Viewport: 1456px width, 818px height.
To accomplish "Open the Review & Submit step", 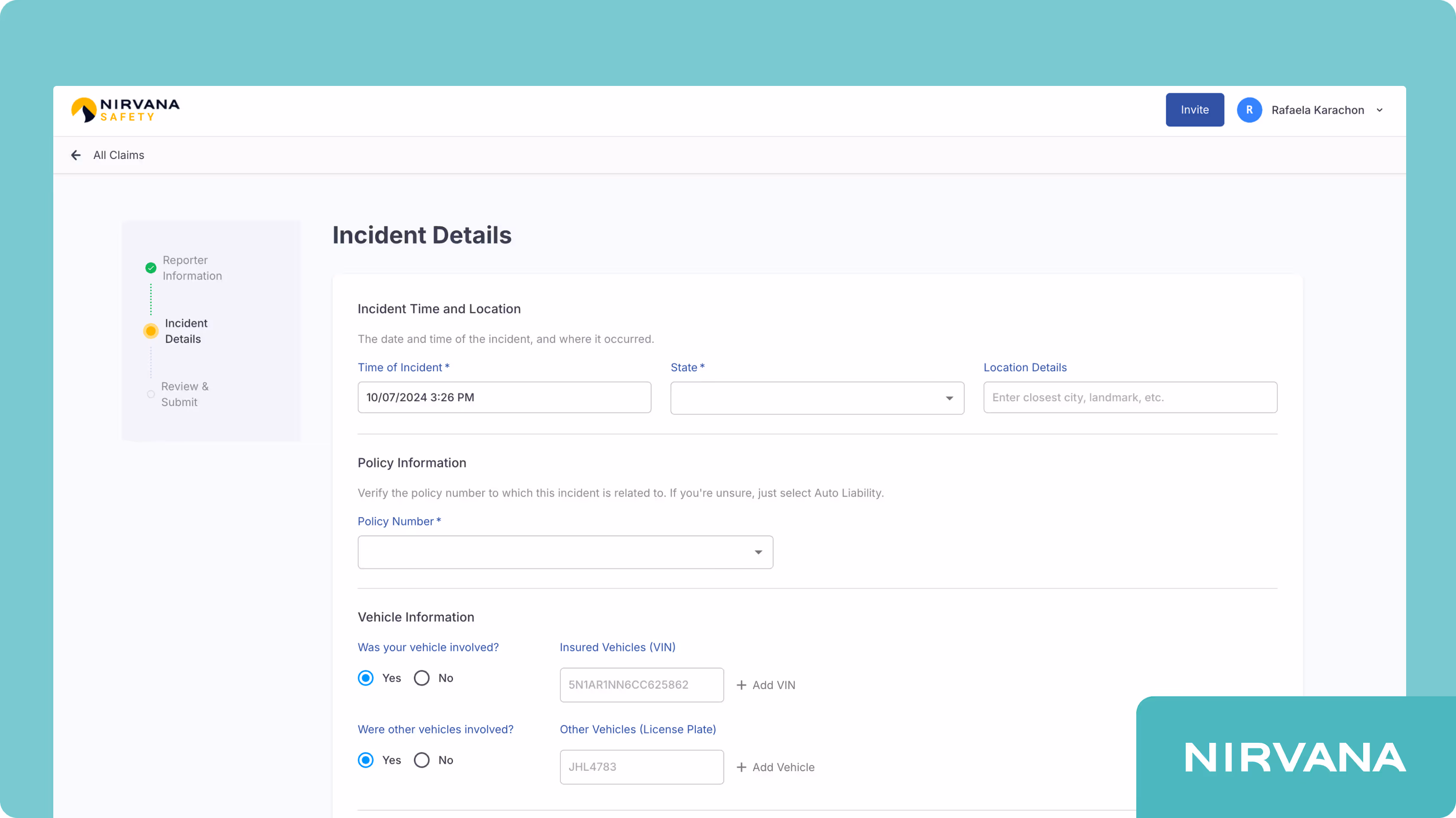I will (184, 394).
